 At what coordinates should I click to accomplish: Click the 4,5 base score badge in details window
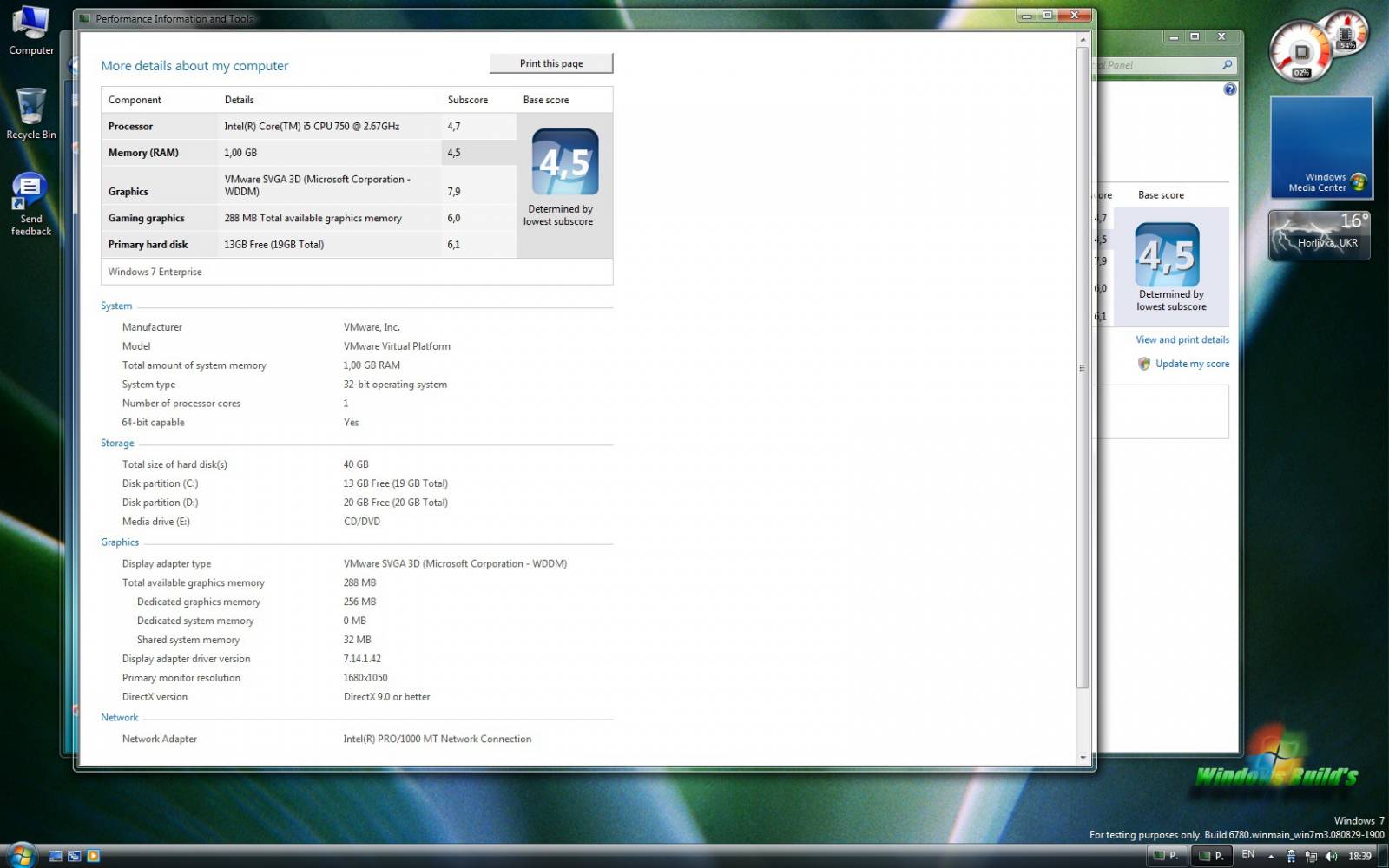(564, 162)
